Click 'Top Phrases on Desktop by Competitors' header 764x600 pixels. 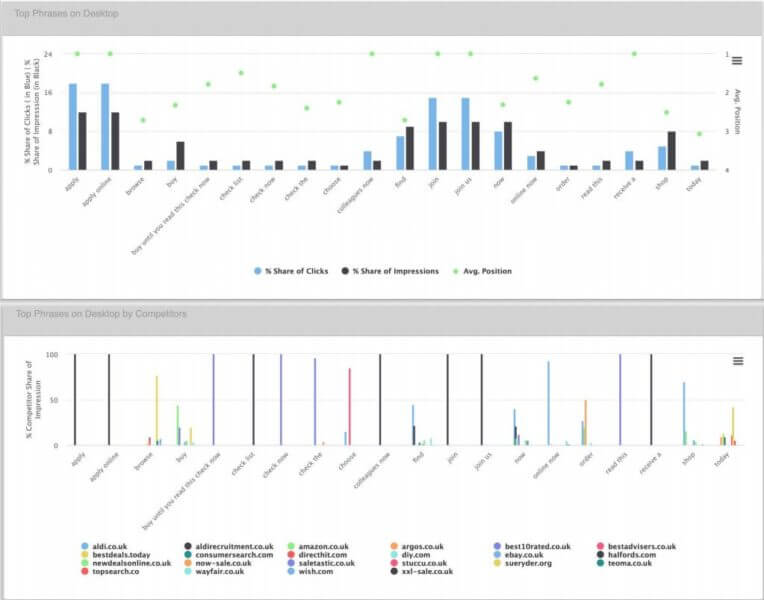[100, 314]
